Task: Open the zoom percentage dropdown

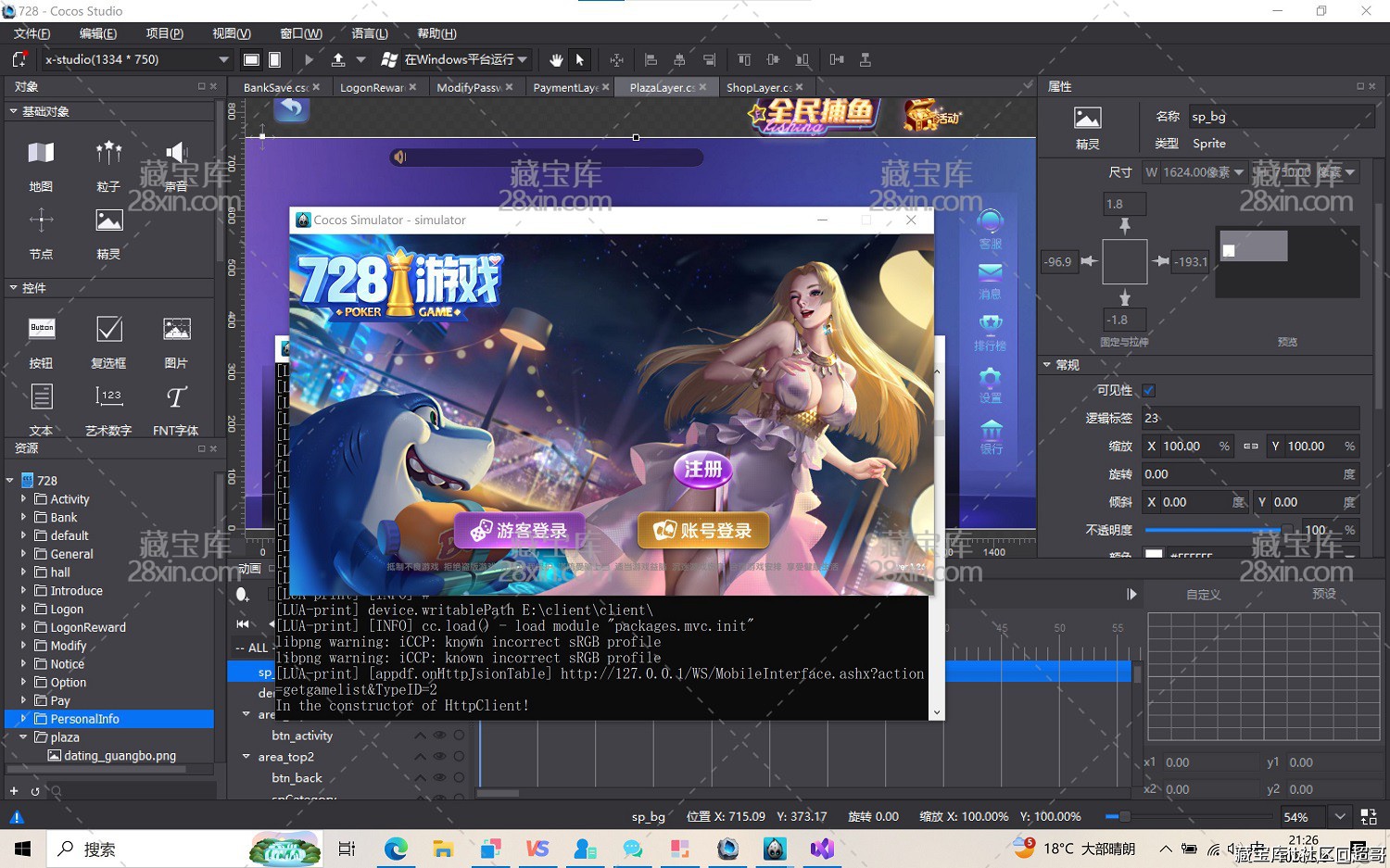Action: click(x=1340, y=816)
